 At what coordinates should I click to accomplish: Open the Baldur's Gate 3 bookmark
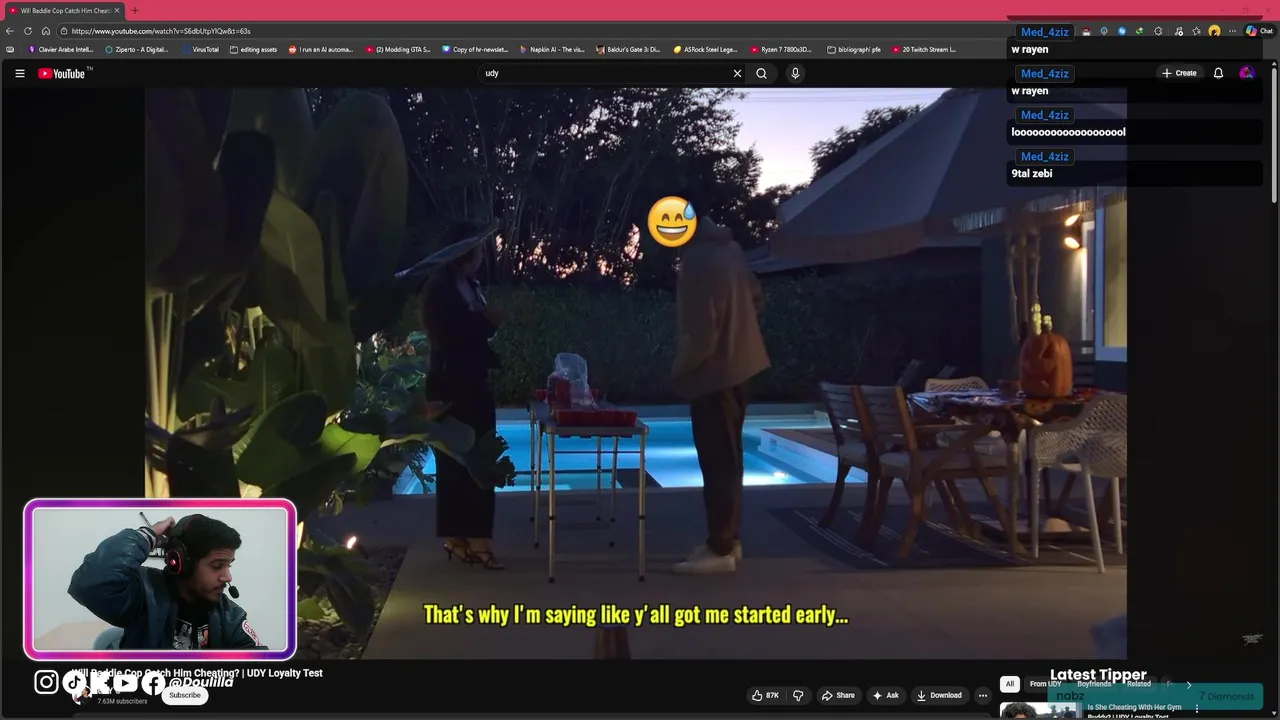pos(628,49)
